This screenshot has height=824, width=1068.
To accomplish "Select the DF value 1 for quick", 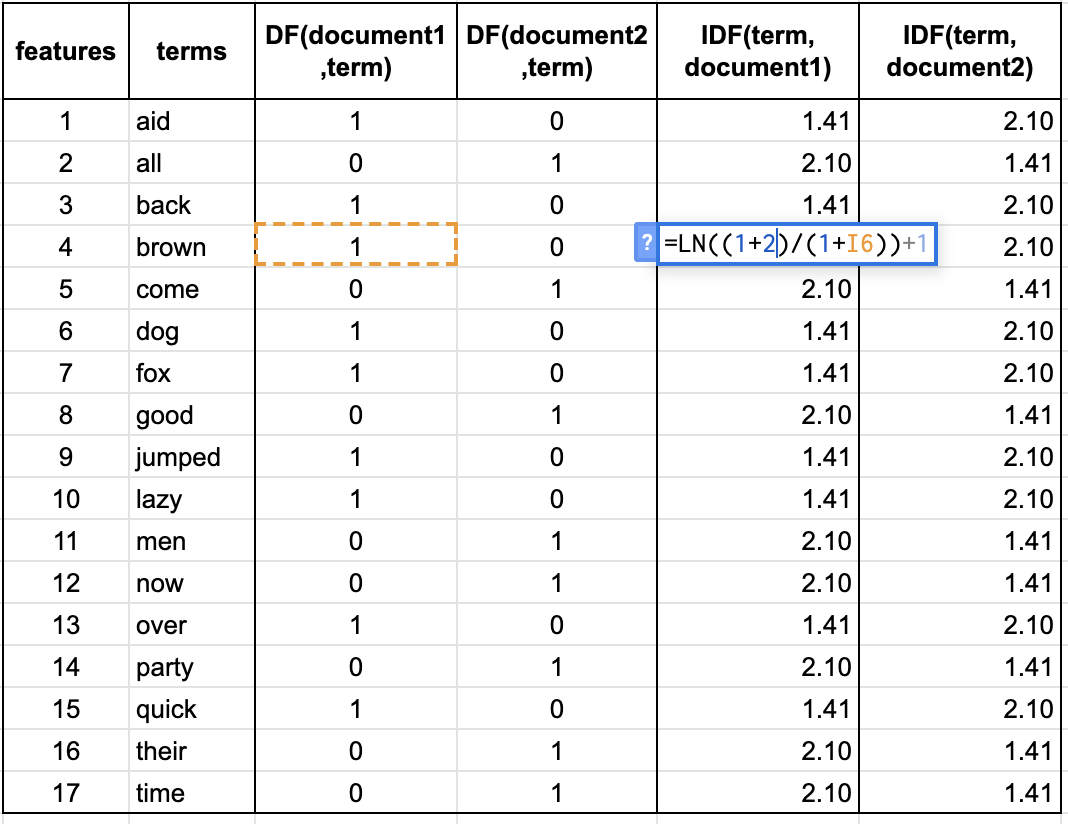I will (355, 709).
